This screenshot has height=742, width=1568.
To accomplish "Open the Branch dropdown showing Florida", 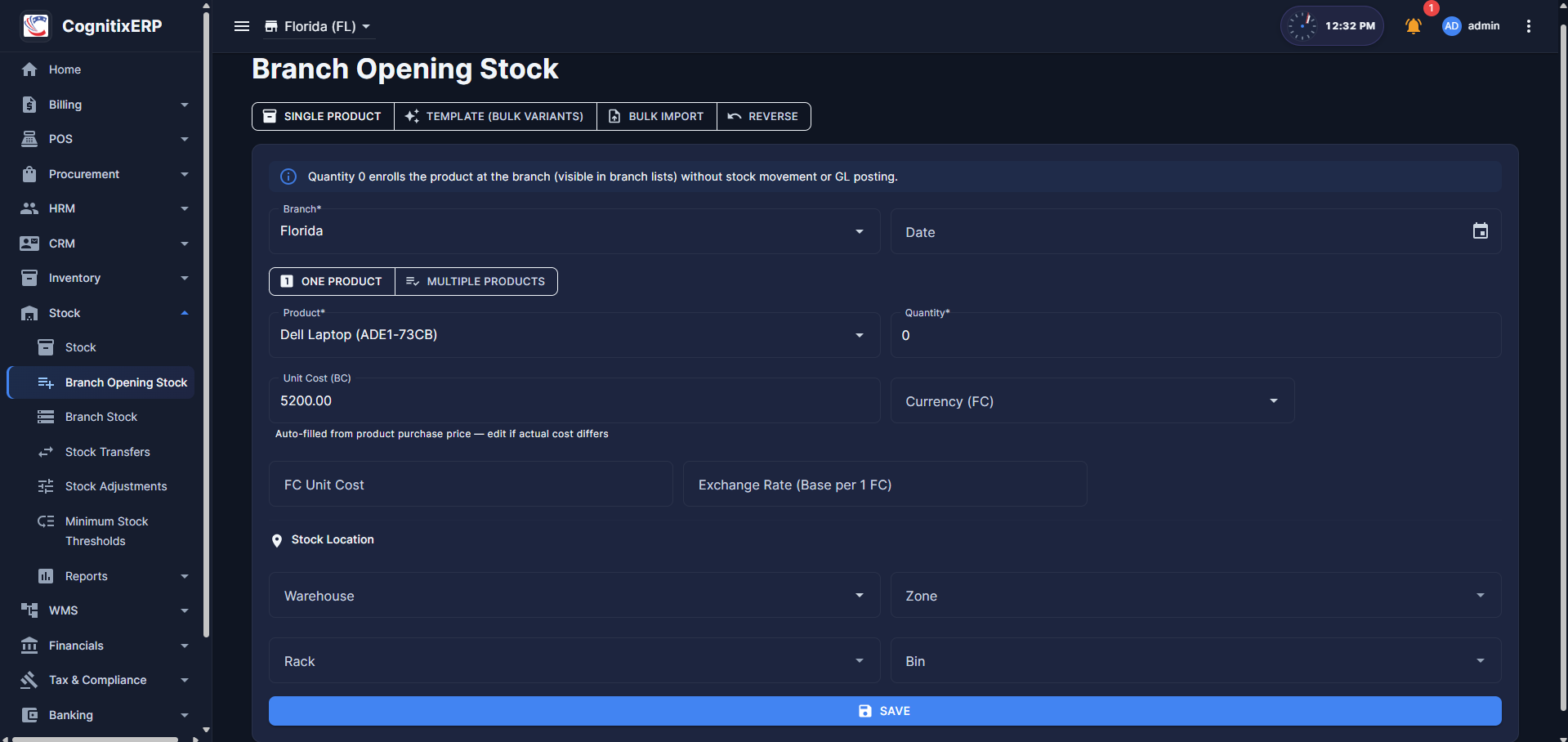I will point(574,231).
